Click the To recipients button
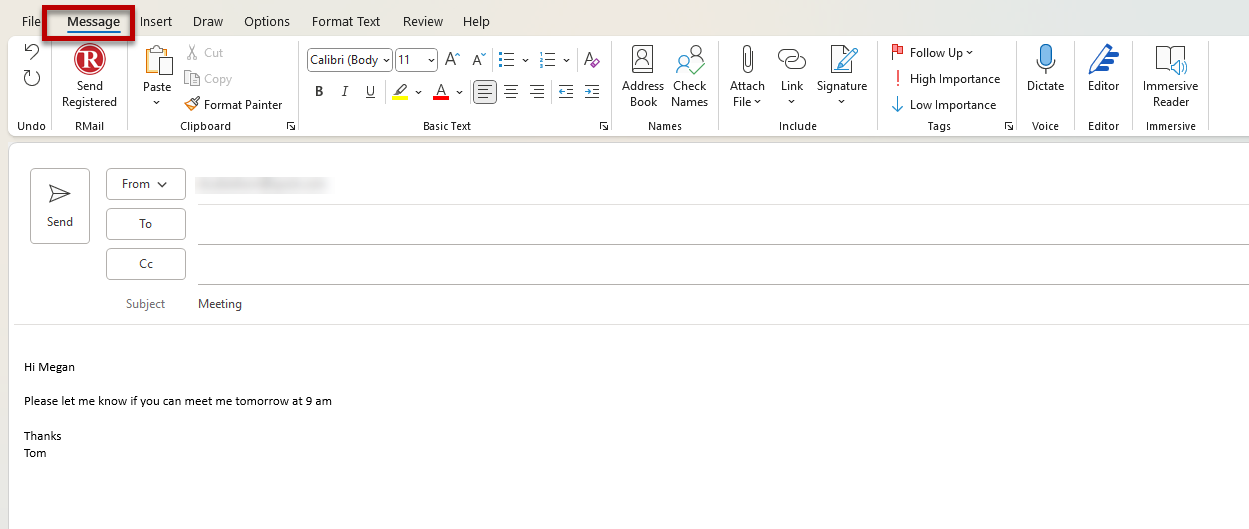 pyautogui.click(x=146, y=224)
